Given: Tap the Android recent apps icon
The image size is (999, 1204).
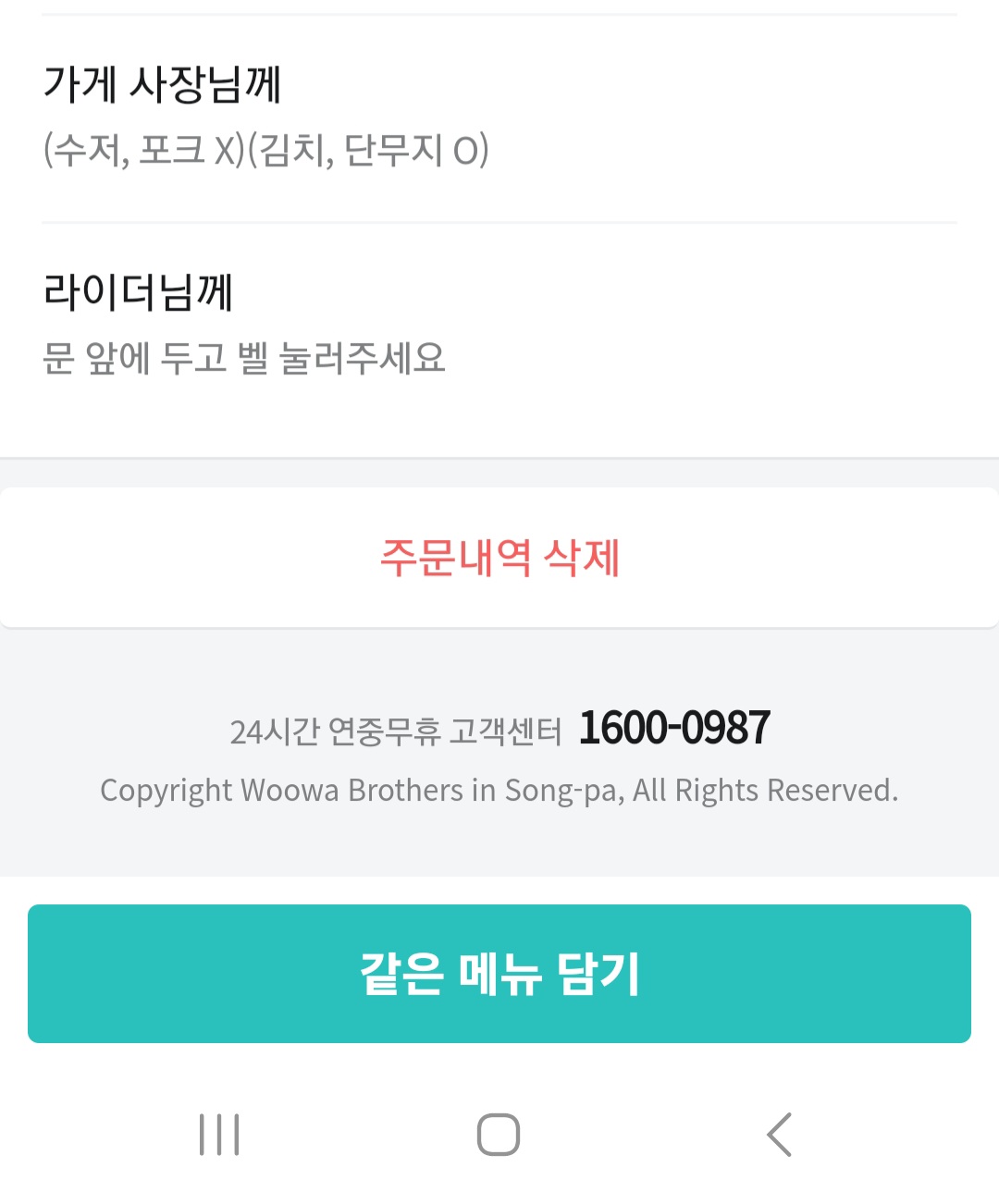Looking at the screenshot, I should pos(219,1135).
